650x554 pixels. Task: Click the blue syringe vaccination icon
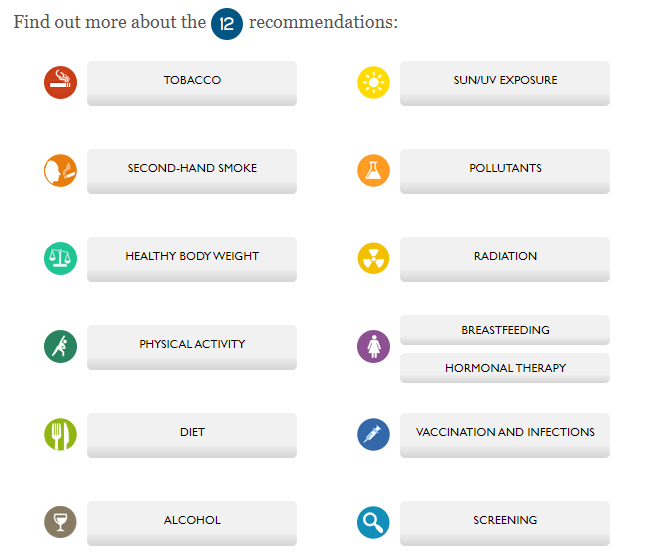coord(373,434)
